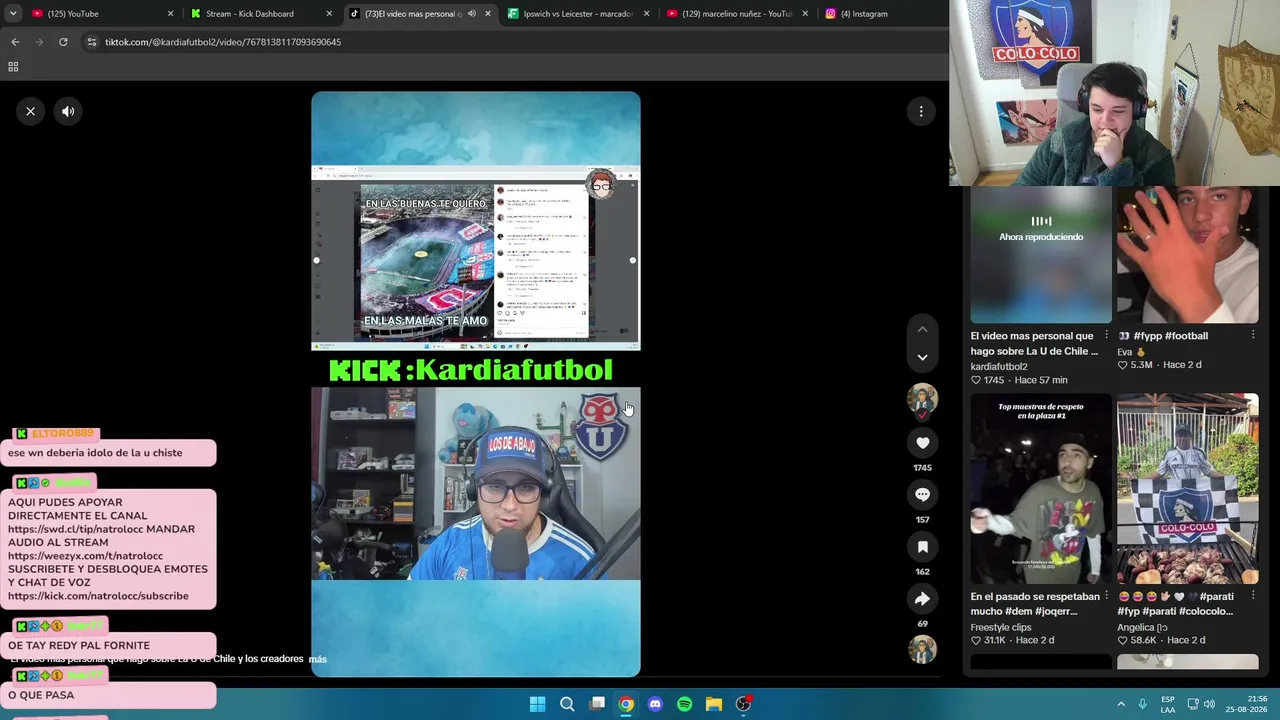Reload the TikTok page
The width and height of the screenshot is (1280, 720).
coord(63,42)
